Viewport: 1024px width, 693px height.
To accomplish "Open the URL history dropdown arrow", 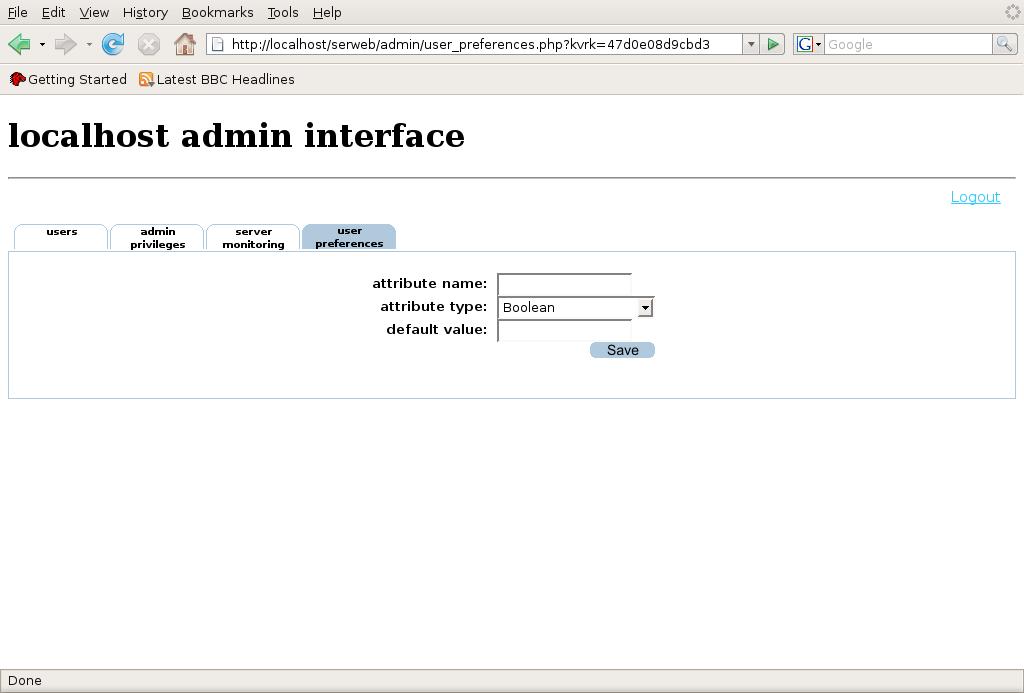I will point(750,44).
